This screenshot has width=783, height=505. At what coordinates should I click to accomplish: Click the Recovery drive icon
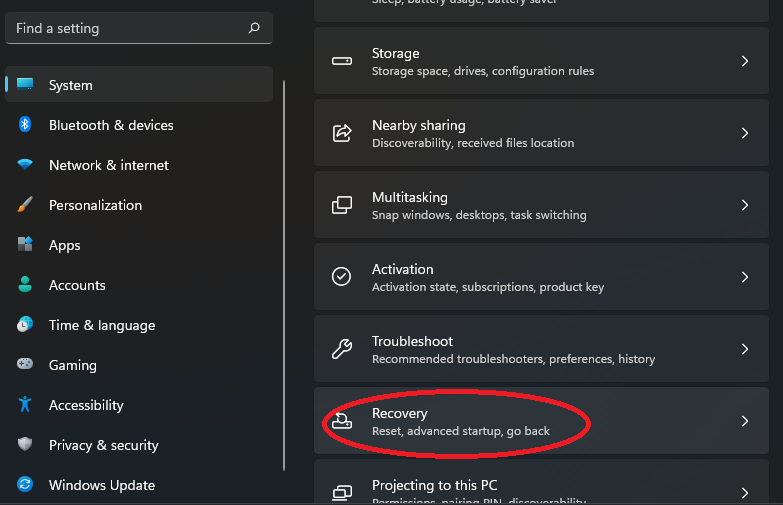click(x=342, y=421)
